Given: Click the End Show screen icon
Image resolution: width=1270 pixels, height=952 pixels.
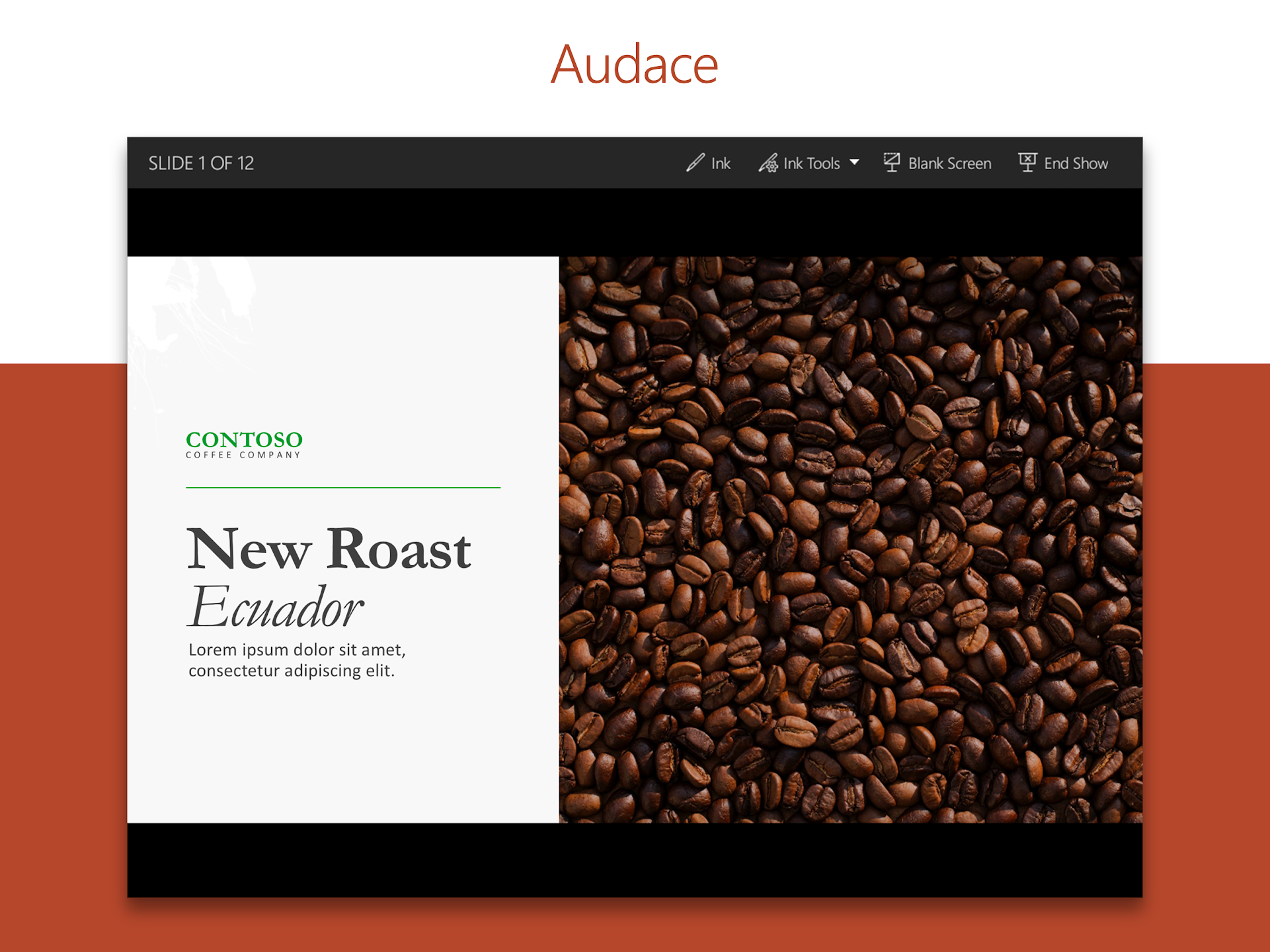Looking at the screenshot, I should click(1027, 163).
